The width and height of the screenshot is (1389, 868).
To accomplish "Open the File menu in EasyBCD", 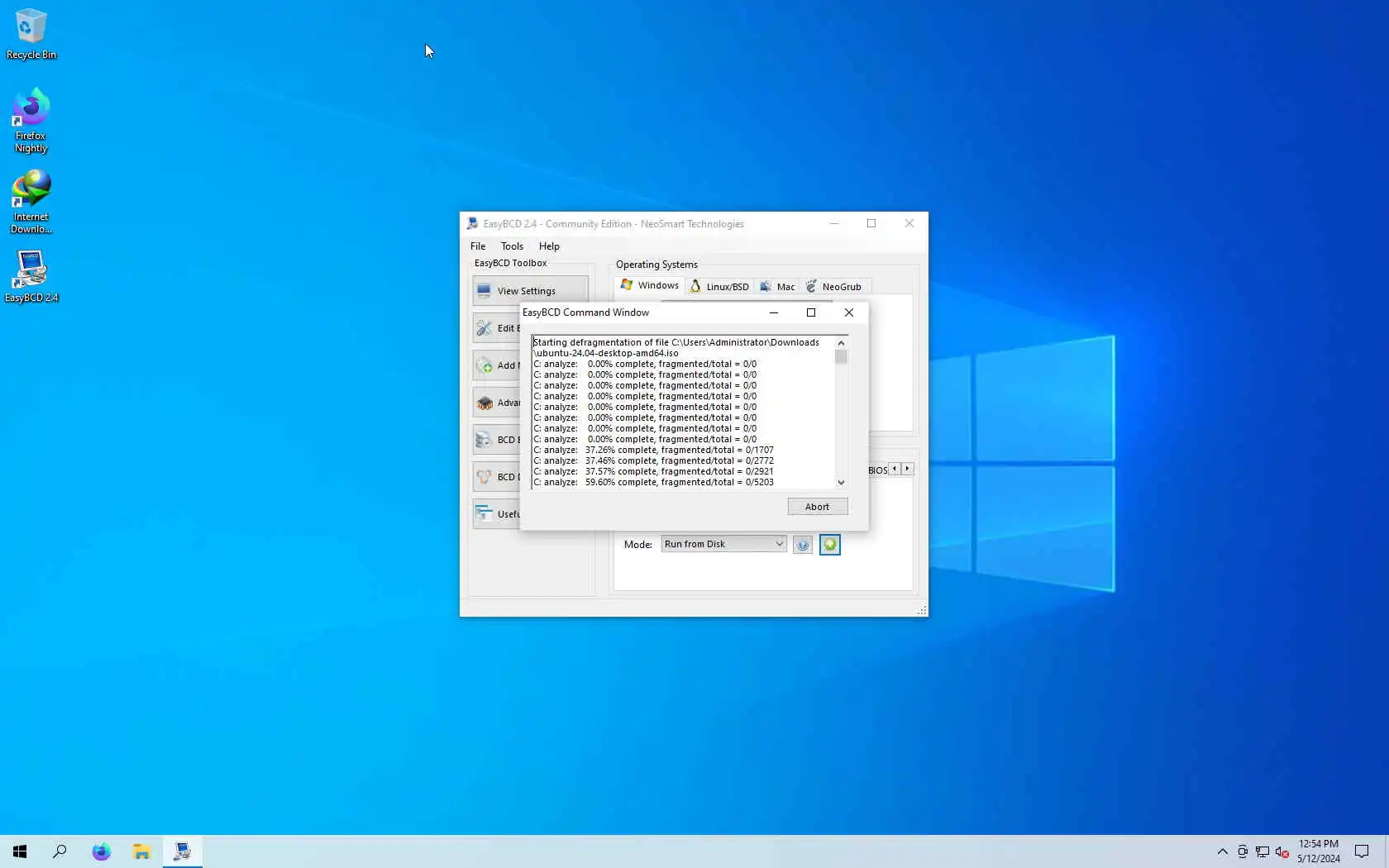I will pyautogui.click(x=478, y=246).
